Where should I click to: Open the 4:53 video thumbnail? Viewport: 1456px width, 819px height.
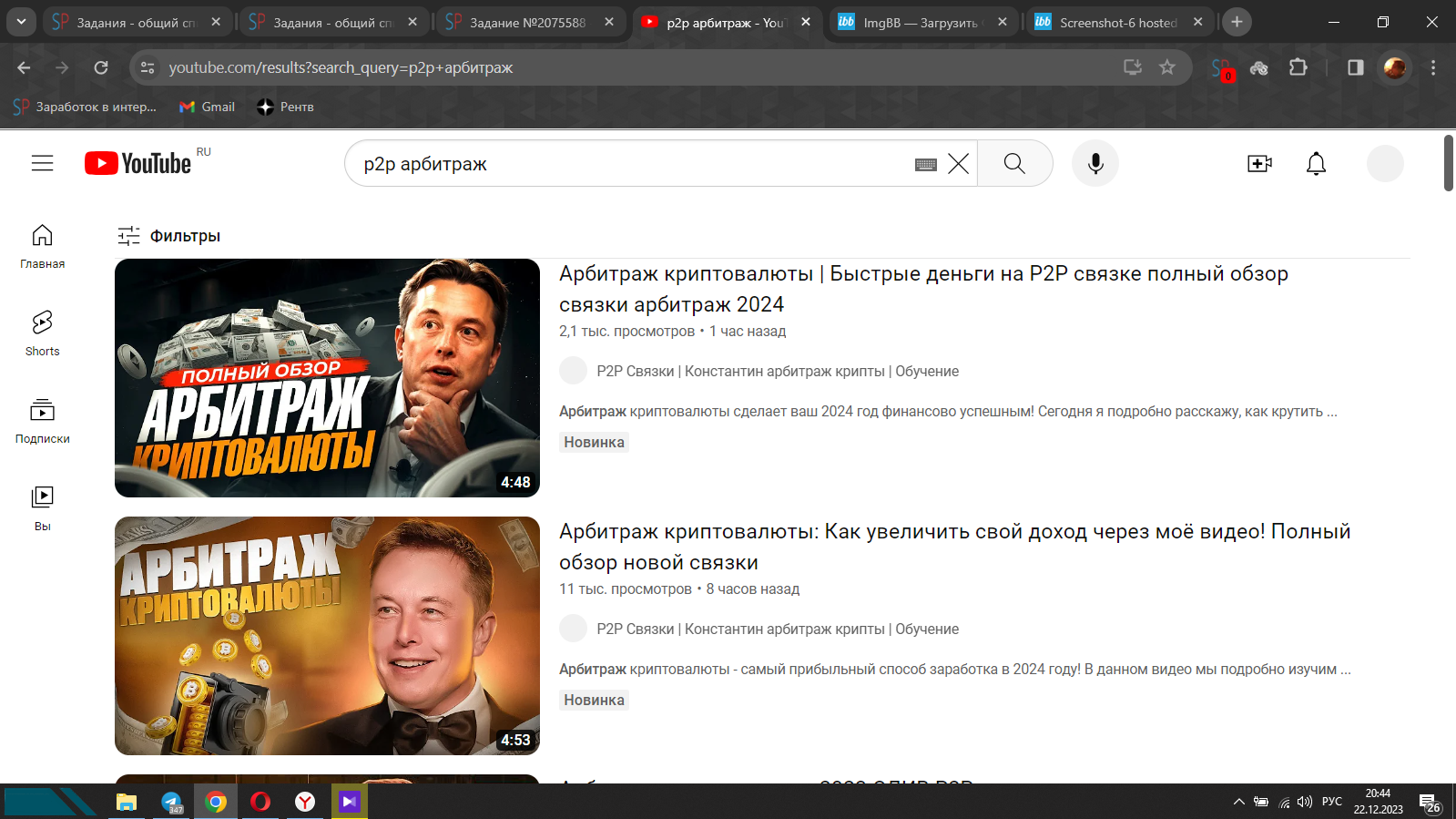pos(327,636)
